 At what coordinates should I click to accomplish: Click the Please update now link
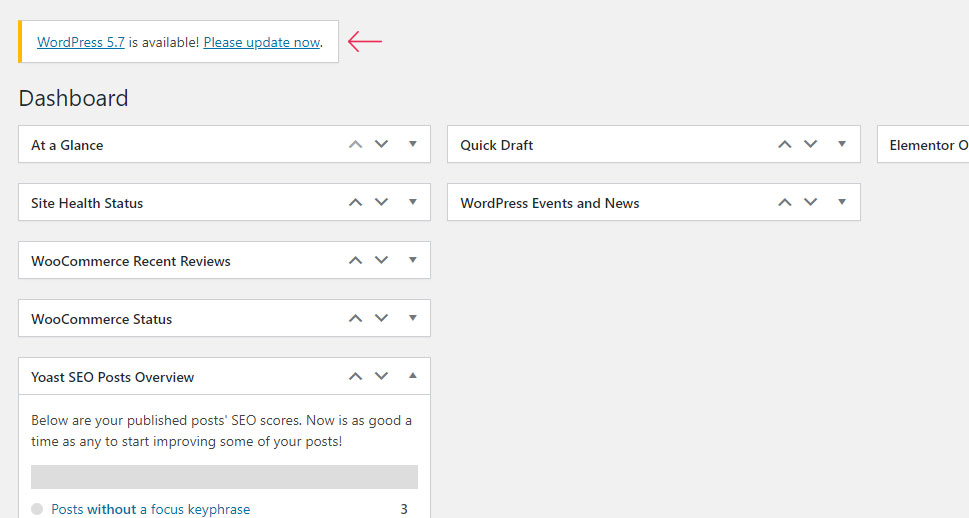(262, 42)
